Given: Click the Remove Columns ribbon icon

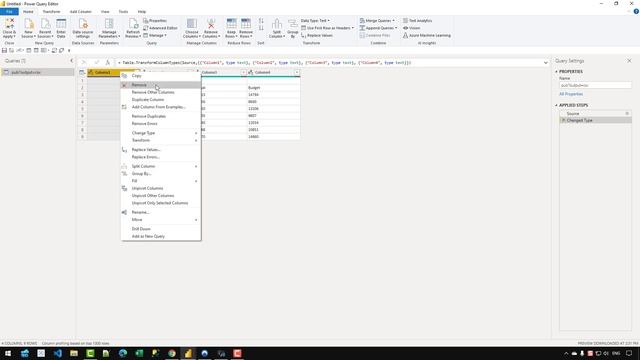Looking at the screenshot, I should click(211, 28).
